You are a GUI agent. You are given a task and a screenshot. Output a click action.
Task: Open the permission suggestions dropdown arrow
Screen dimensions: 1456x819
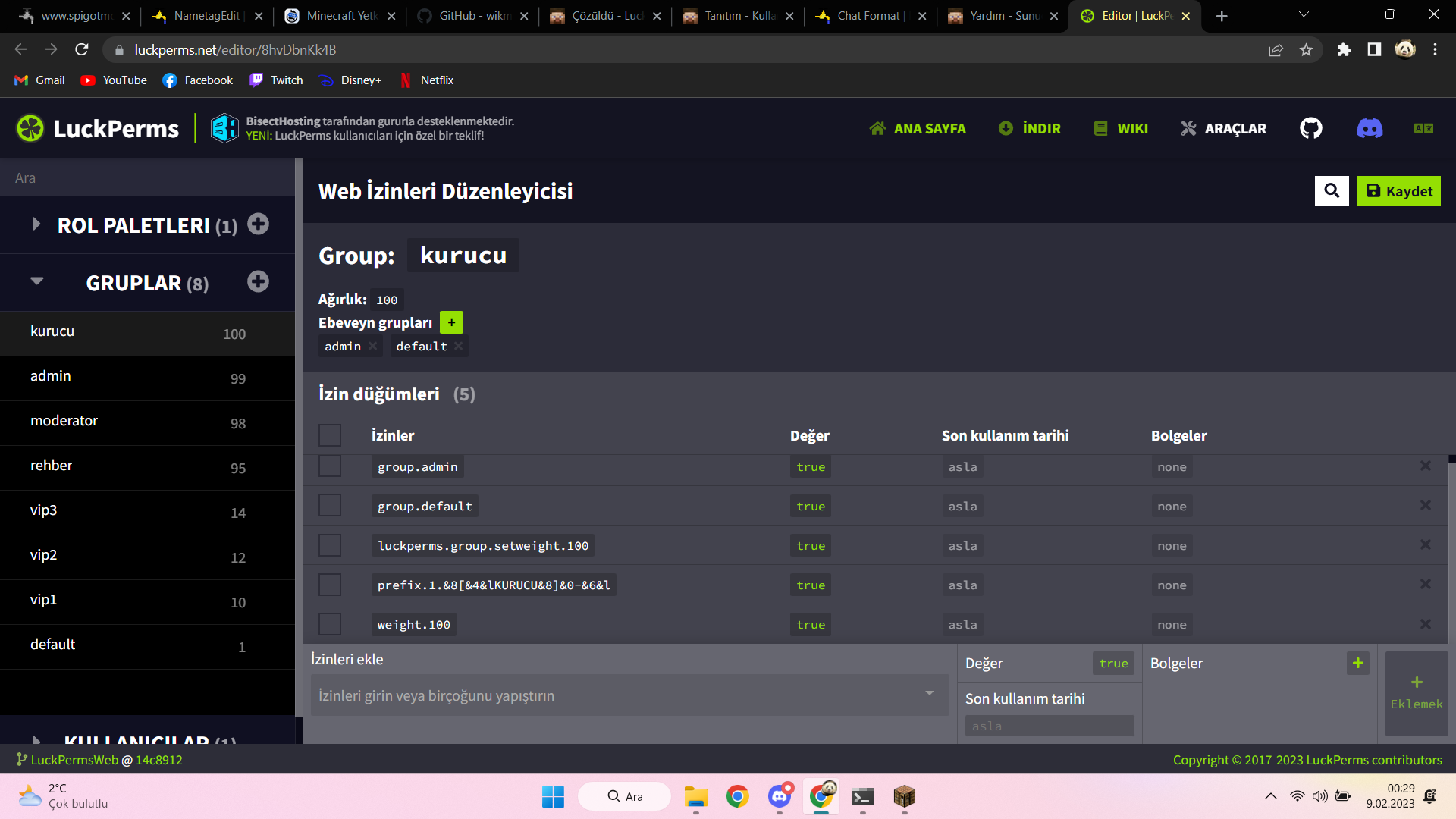(929, 694)
